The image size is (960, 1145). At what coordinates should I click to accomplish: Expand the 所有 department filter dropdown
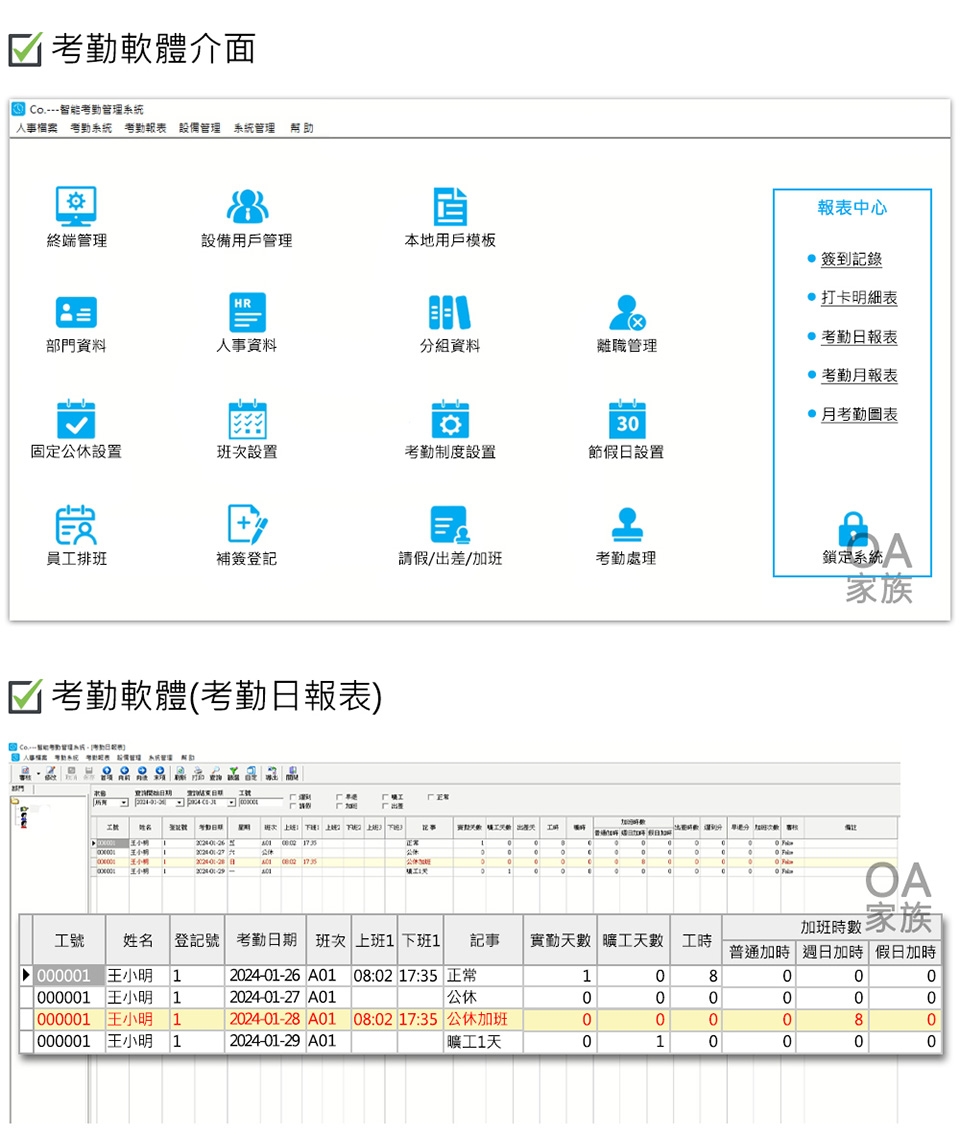pos(123,802)
